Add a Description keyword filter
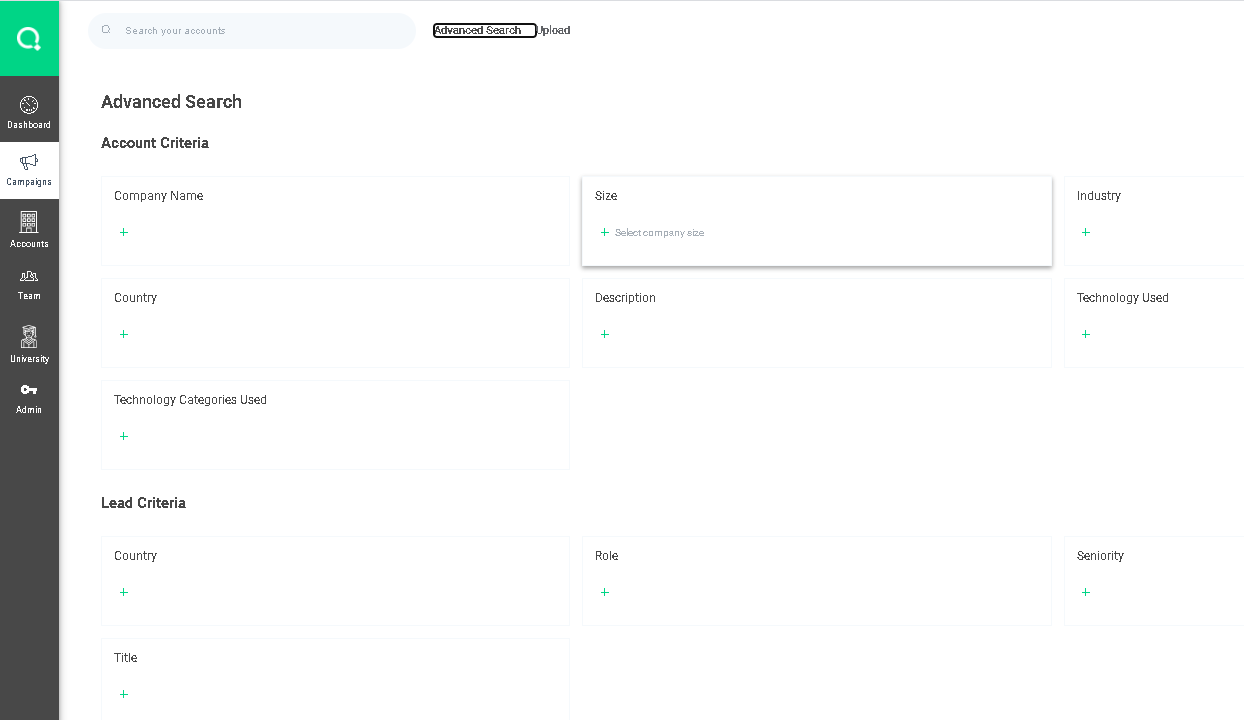Image resolution: width=1244 pixels, height=720 pixels. [x=605, y=334]
